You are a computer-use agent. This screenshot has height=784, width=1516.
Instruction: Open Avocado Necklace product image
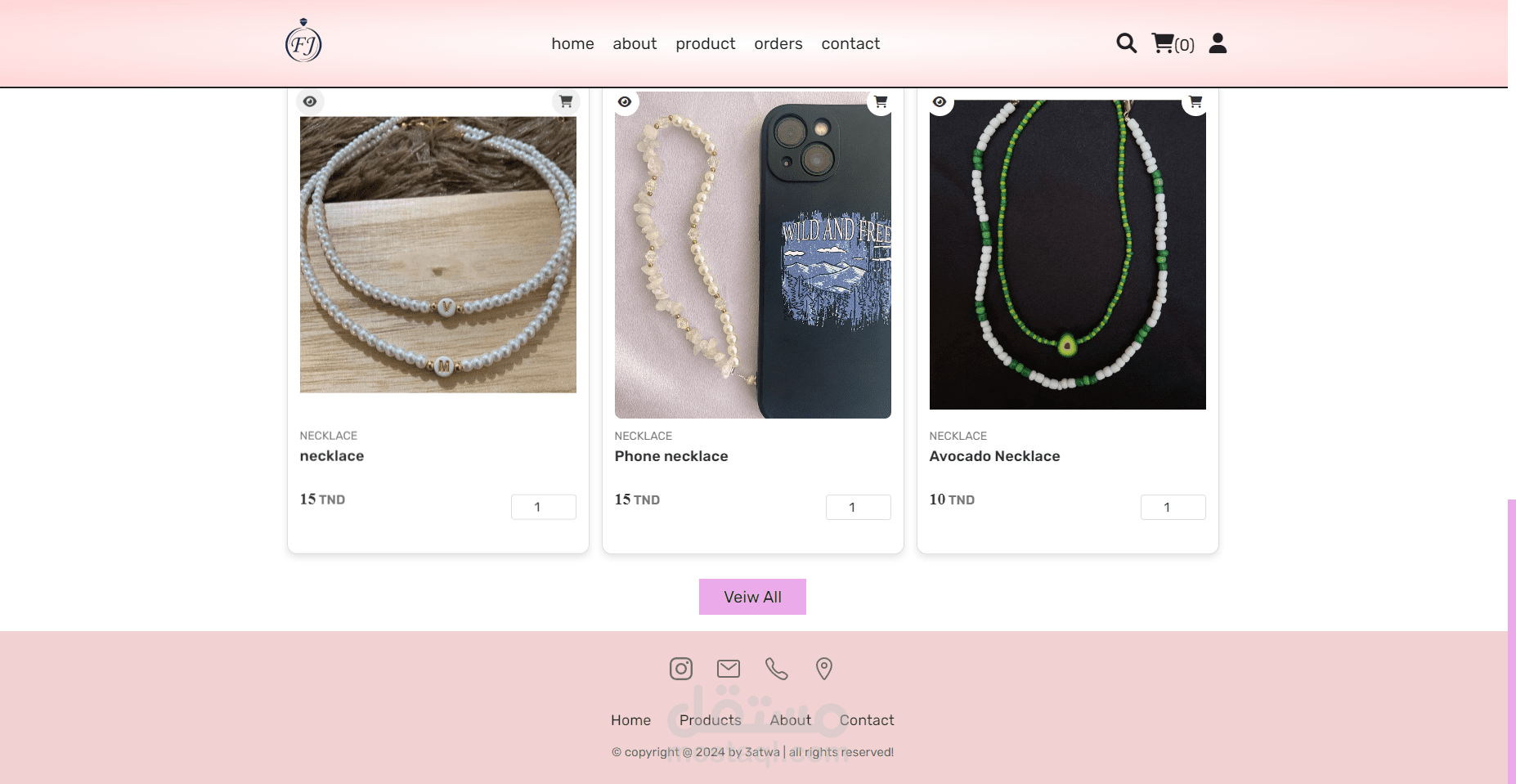click(1067, 255)
